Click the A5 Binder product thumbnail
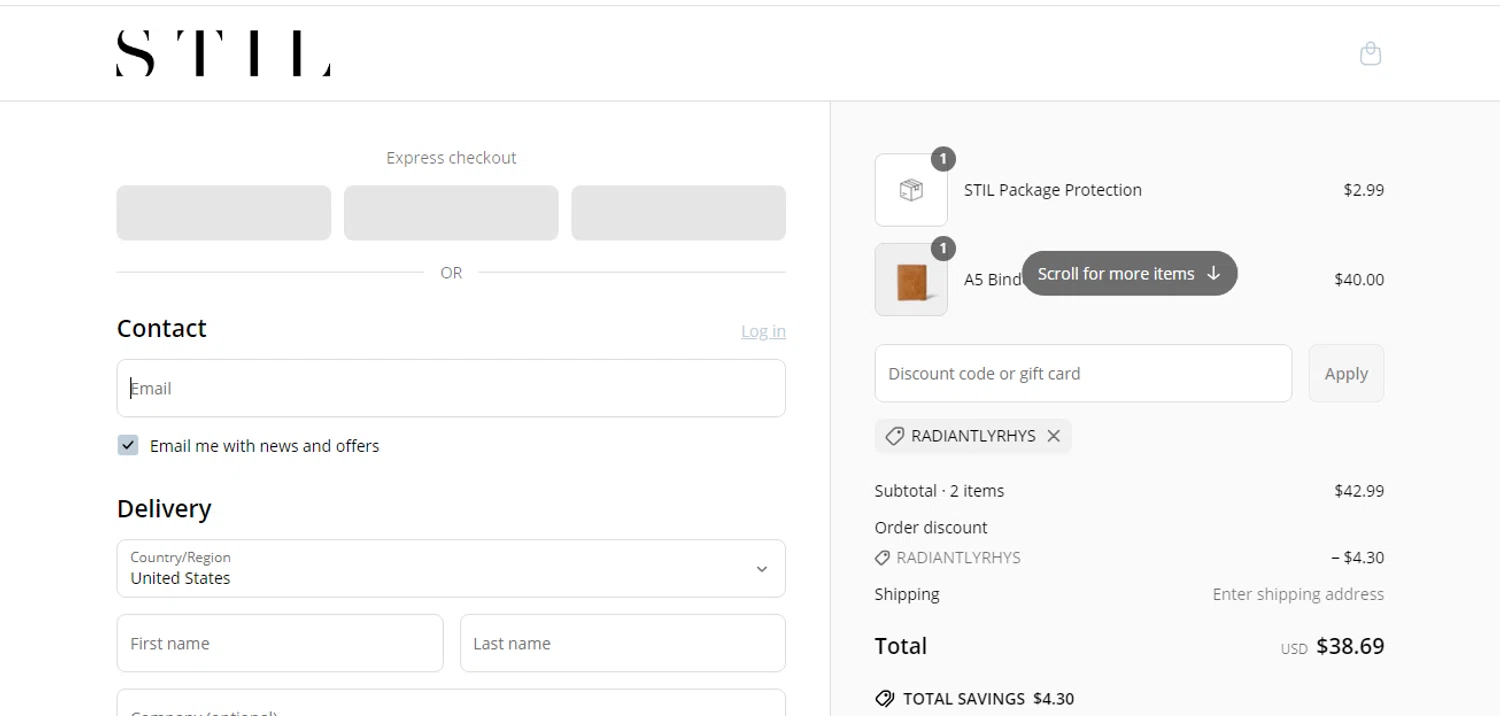The image size is (1500, 716). pyautogui.click(x=911, y=280)
